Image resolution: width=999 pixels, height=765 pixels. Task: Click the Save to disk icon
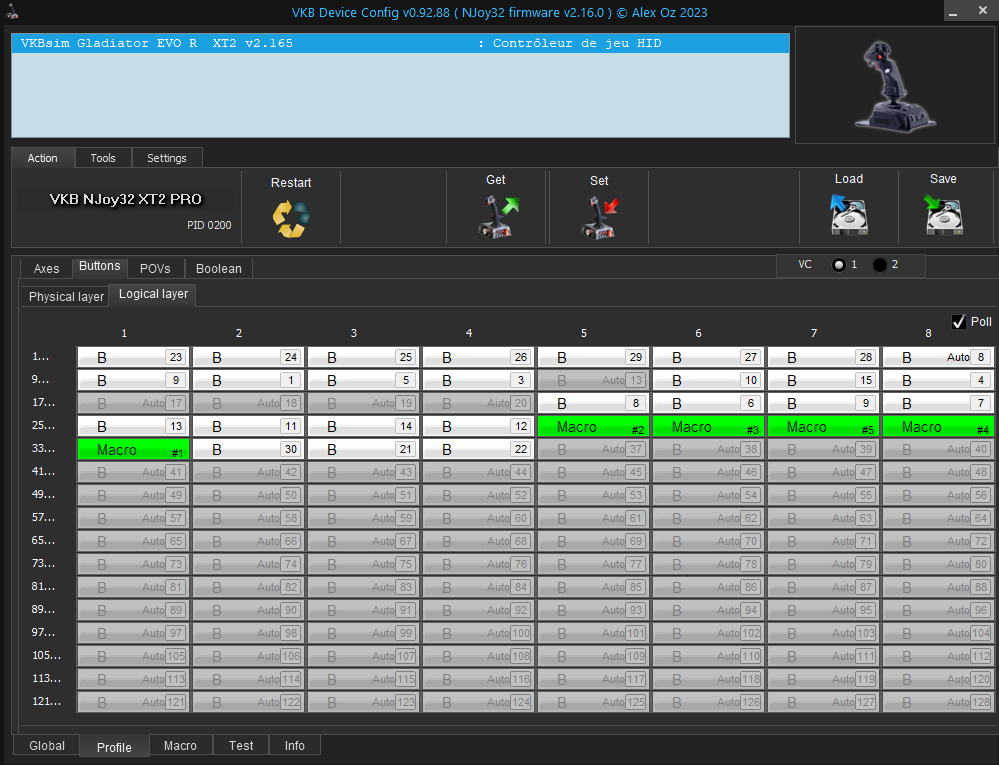(x=943, y=215)
